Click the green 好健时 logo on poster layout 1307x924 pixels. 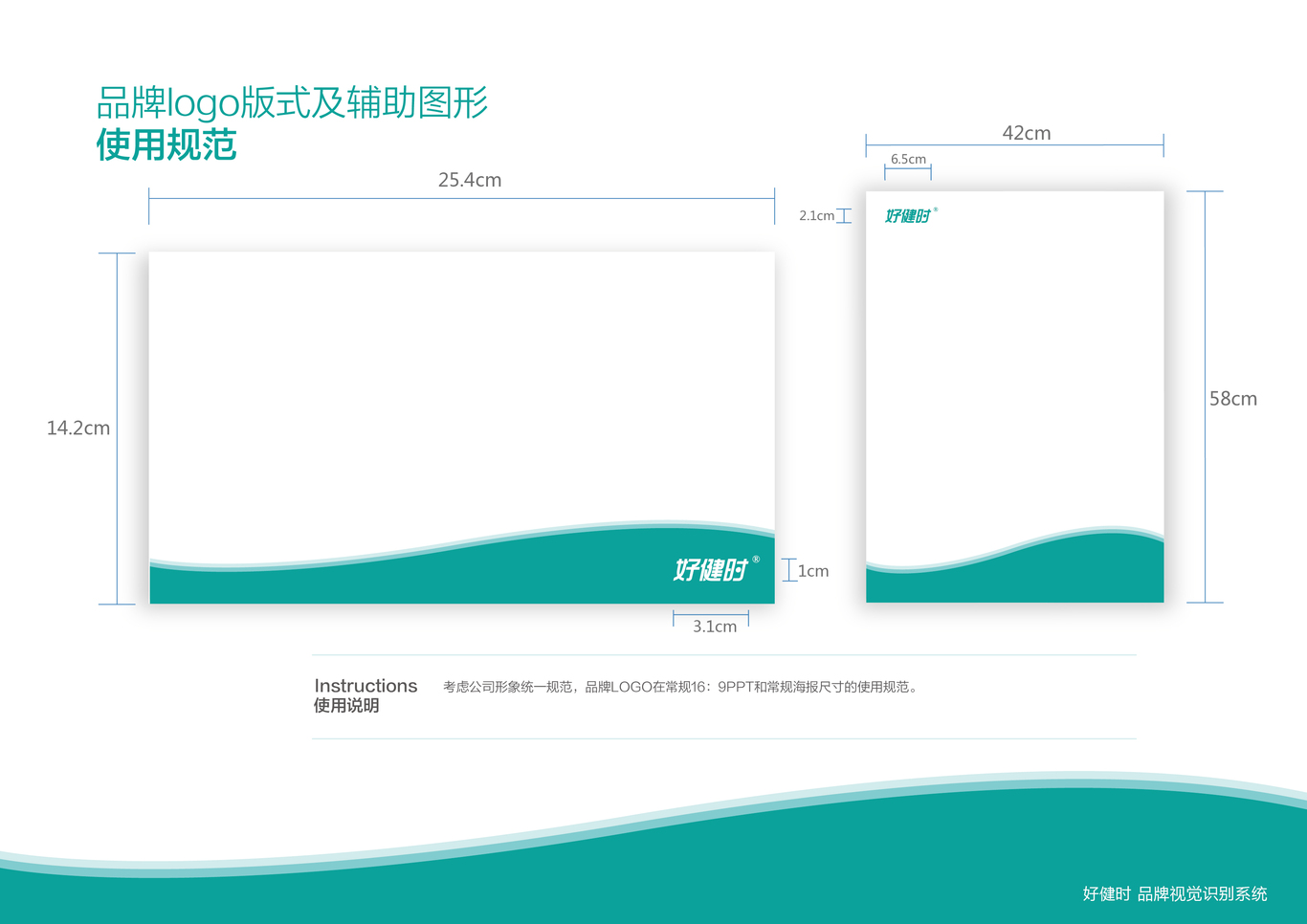911,215
